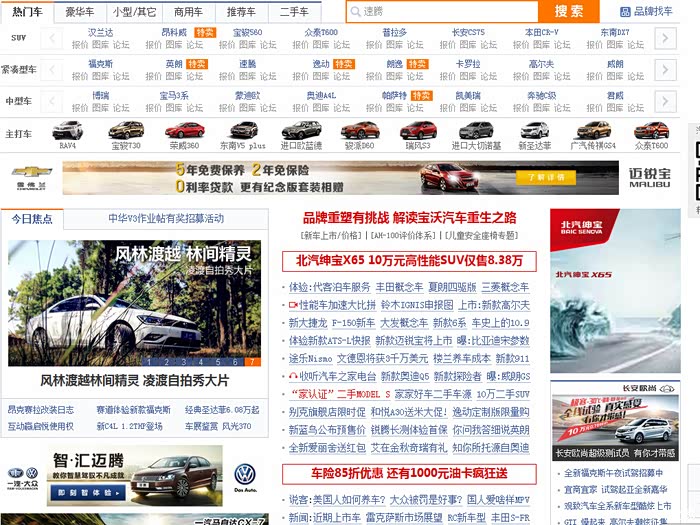This screenshot has width=700, height=525.
Task: Open the 汉兰达 model link
Action: tap(100, 32)
